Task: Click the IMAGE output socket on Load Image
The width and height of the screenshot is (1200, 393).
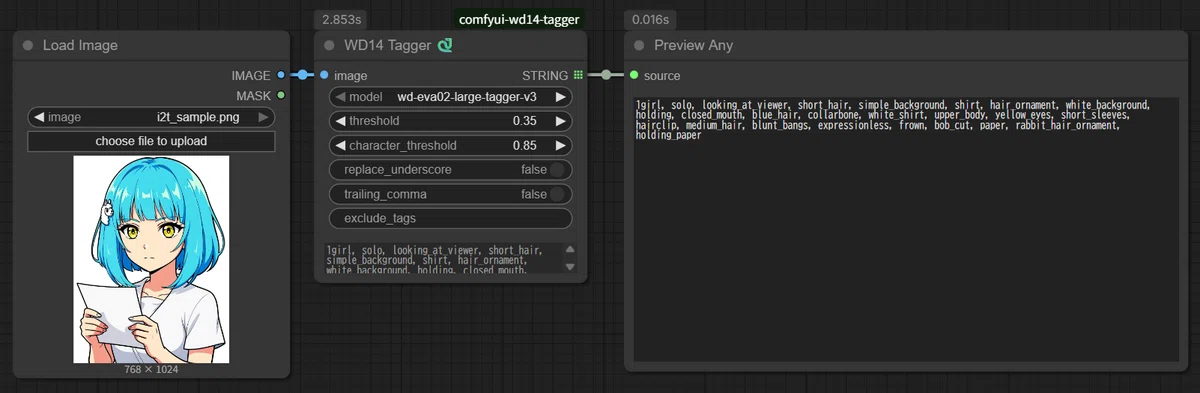Action: (x=281, y=75)
